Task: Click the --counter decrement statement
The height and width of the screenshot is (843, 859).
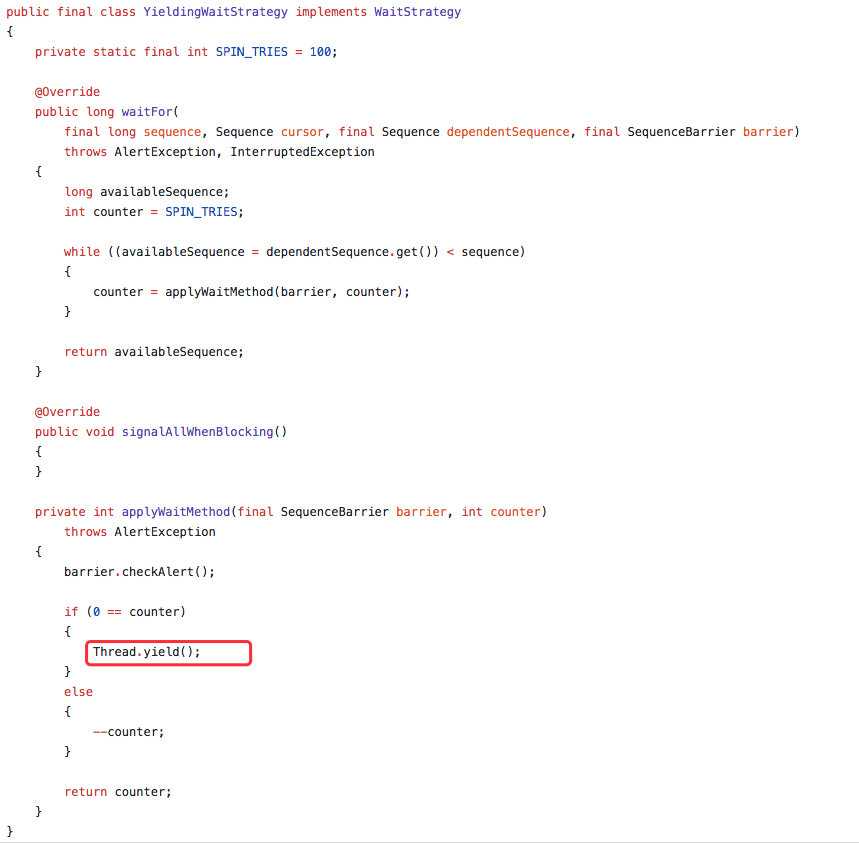Action: pos(129,732)
